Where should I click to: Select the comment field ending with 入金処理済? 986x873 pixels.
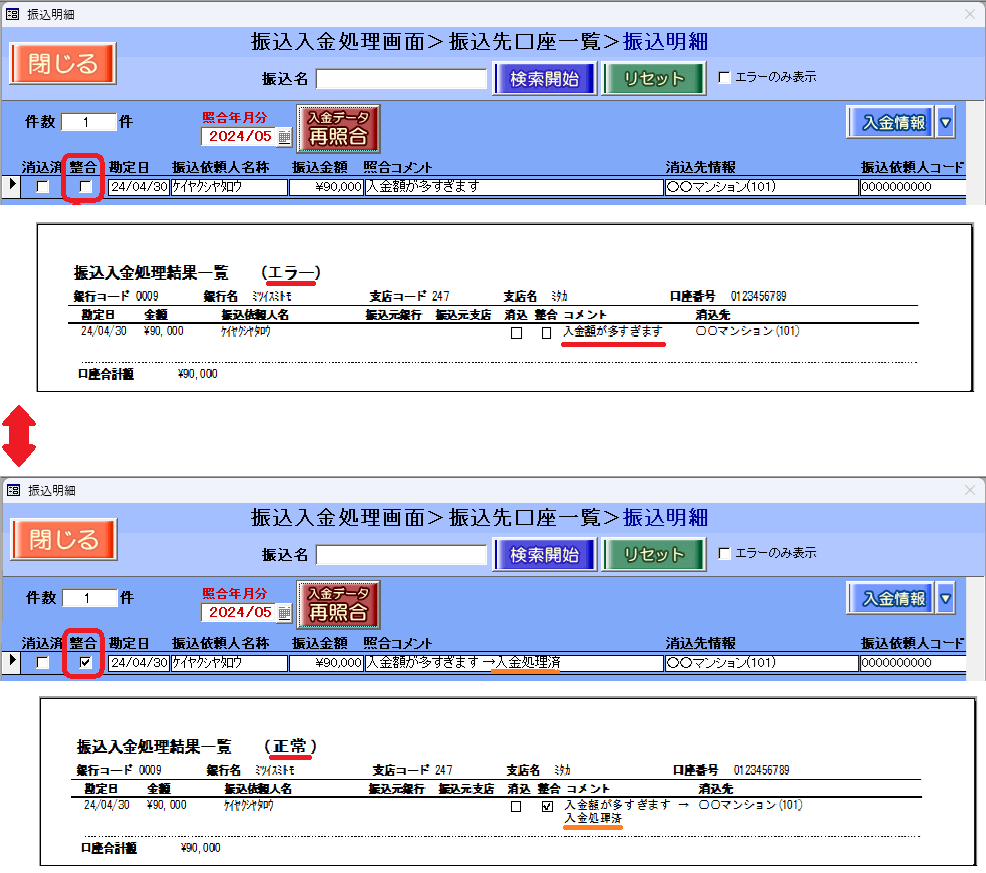pyautogui.click(x=512, y=663)
